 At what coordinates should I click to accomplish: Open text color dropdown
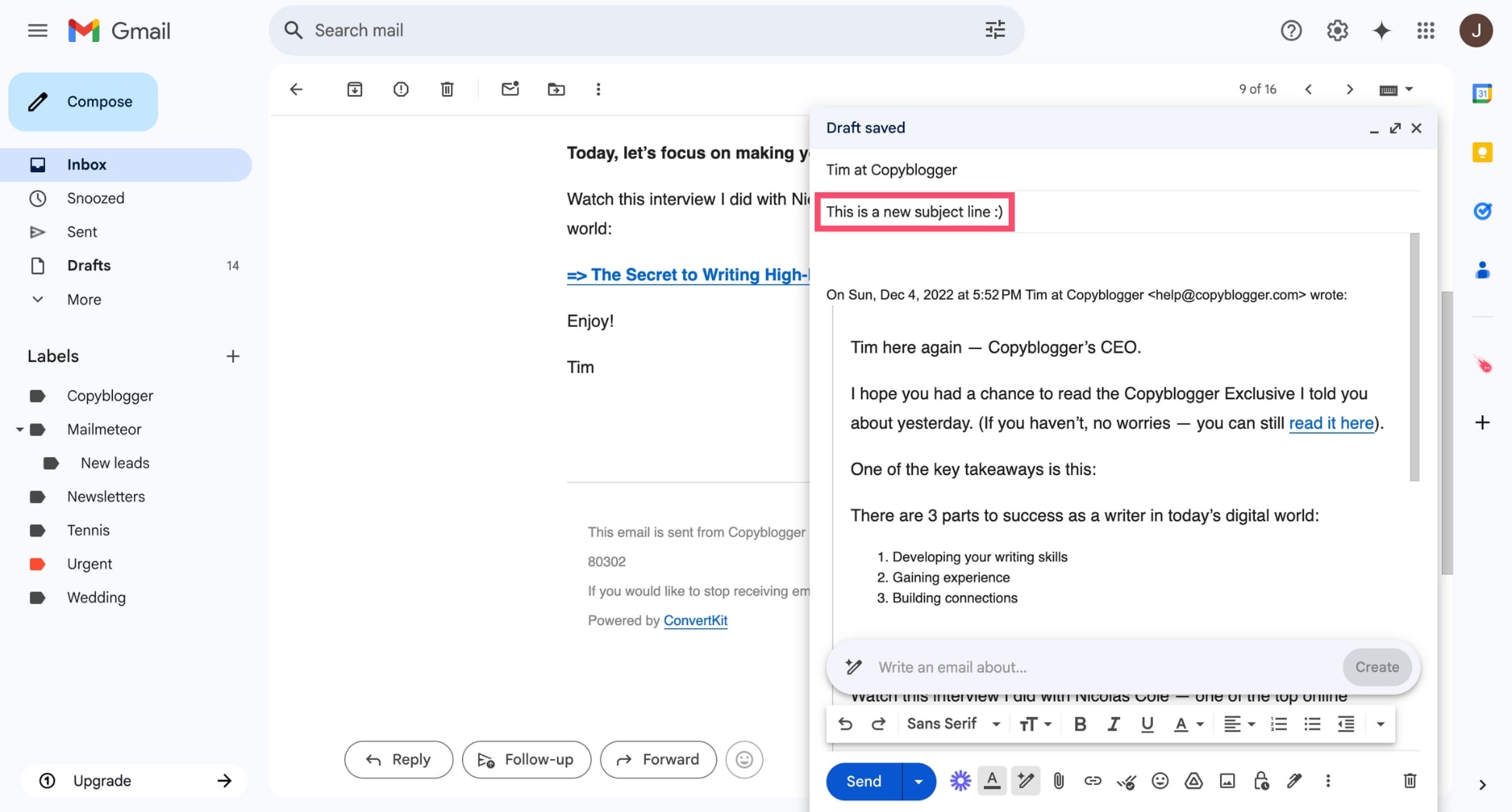(1188, 724)
